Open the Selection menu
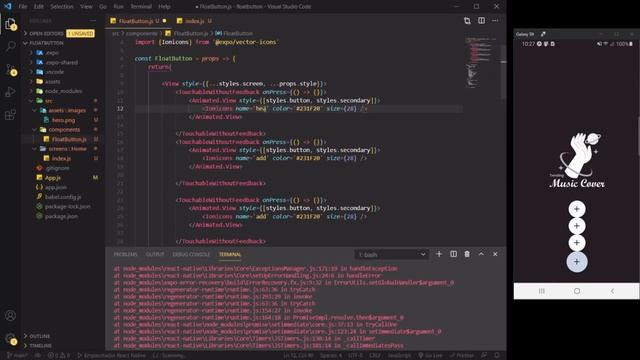640x360 pixels. coord(62,7)
